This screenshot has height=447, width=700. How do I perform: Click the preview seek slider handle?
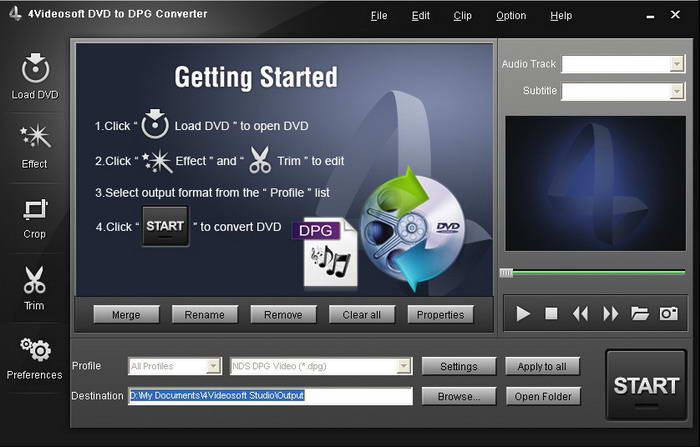click(x=506, y=272)
